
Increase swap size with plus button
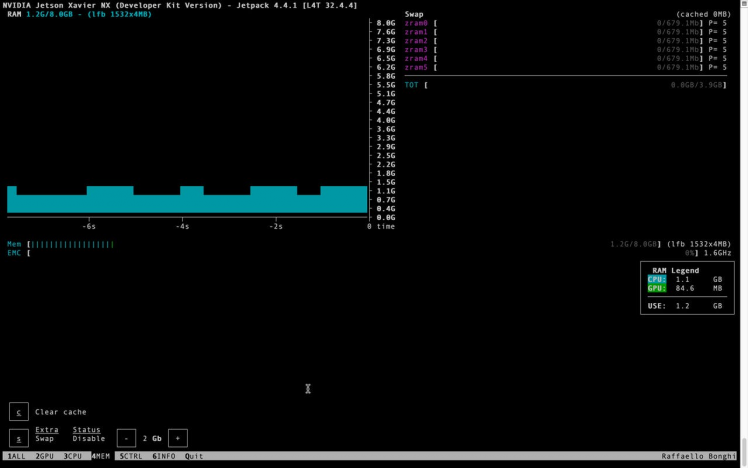[177, 438]
